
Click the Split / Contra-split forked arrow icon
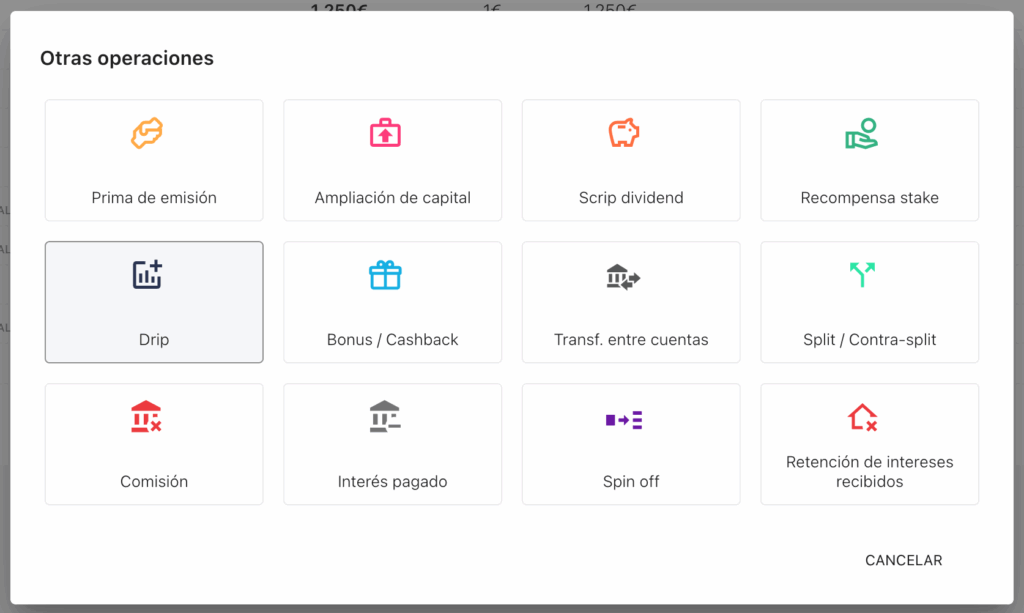(861, 275)
